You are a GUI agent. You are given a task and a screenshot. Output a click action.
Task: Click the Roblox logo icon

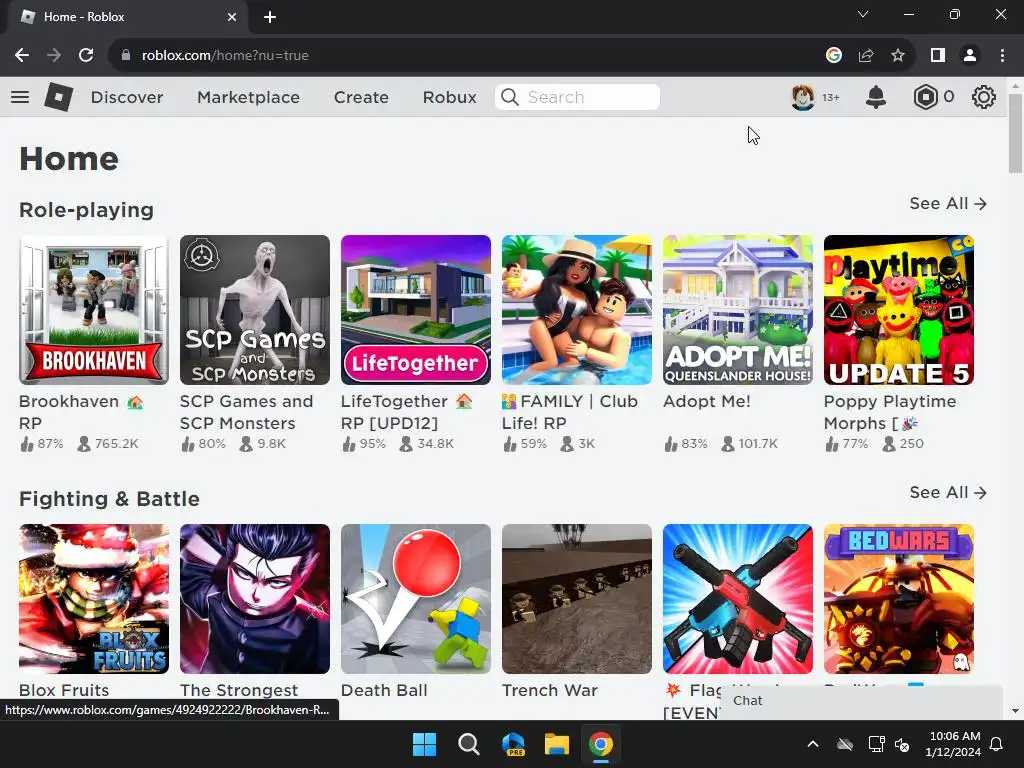click(58, 97)
